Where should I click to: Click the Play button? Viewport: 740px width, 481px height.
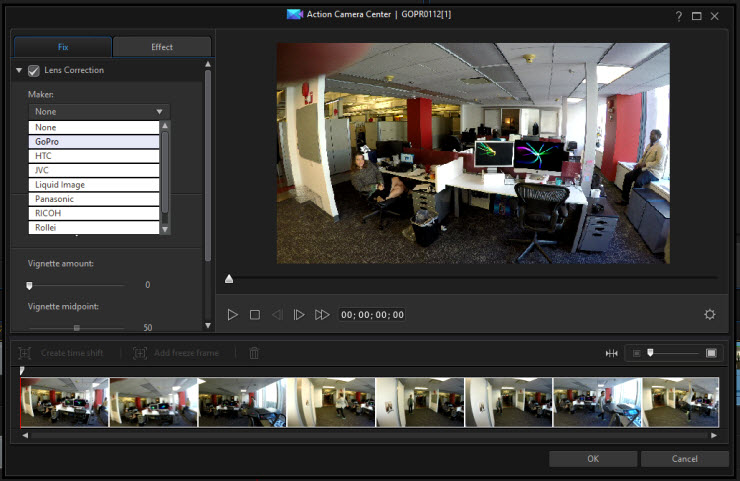coord(232,315)
